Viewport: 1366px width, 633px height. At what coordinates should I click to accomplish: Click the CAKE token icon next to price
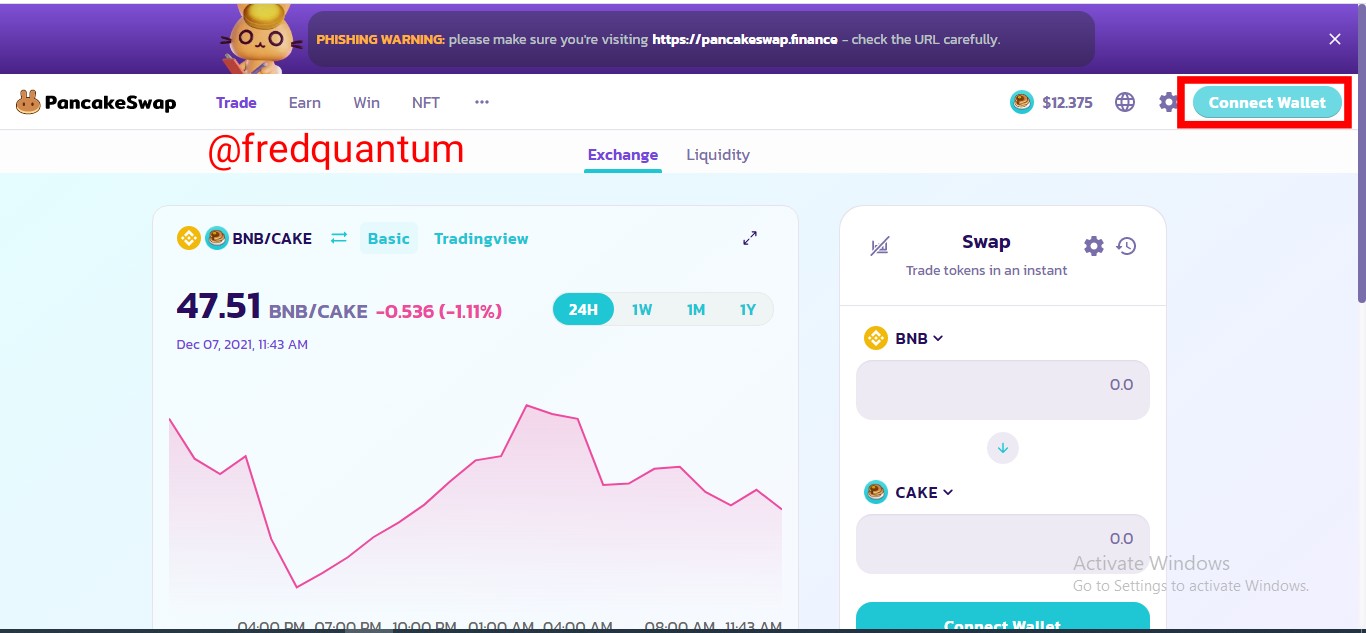click(1022, 102)
